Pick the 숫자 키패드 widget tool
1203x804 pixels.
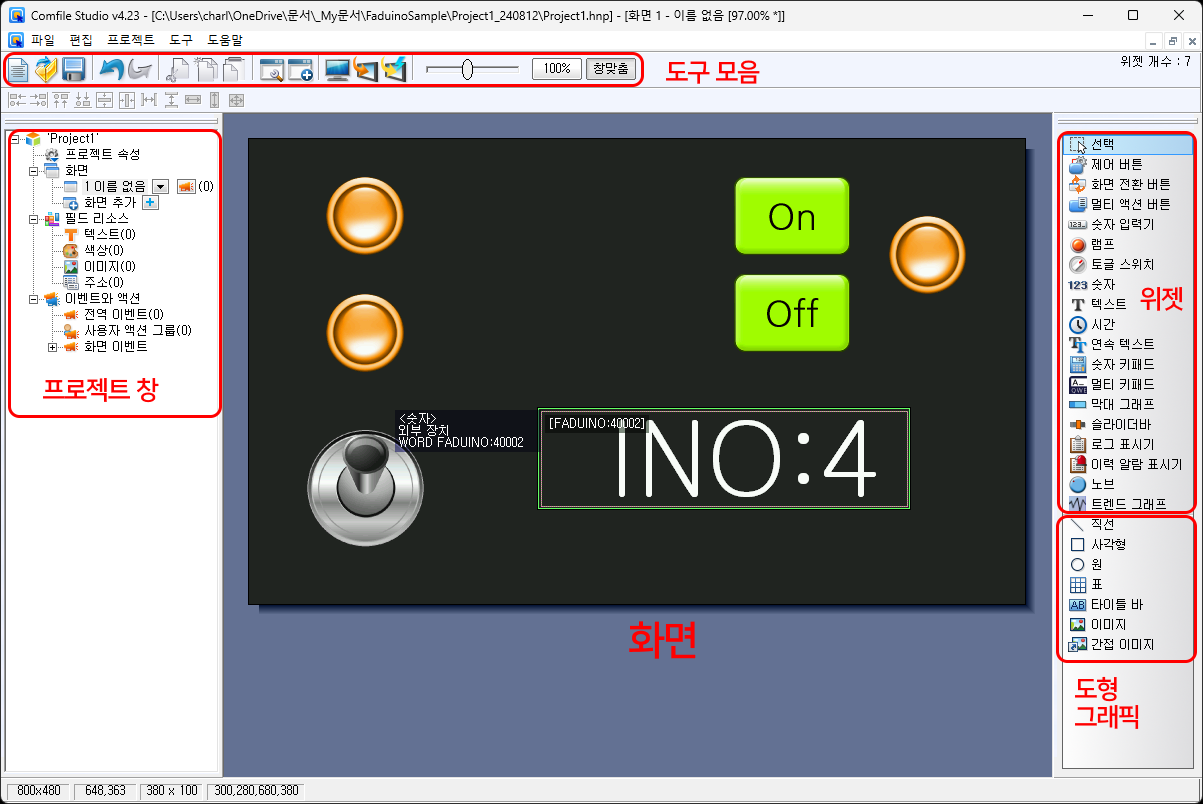click(1122, 364)
